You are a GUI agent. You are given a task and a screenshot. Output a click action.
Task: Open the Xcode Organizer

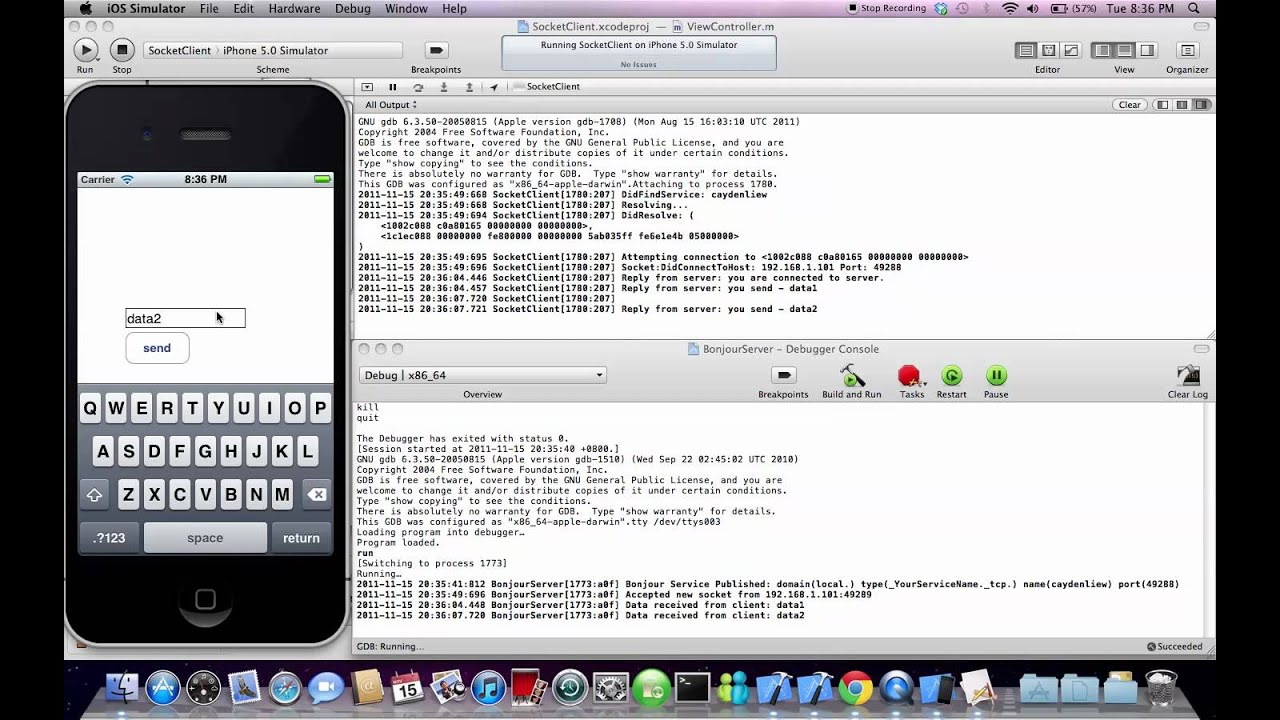(1187, 50)
